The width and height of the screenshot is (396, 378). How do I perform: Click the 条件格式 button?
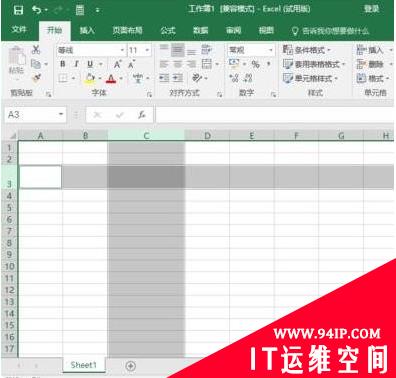click(x=306, y=50)
